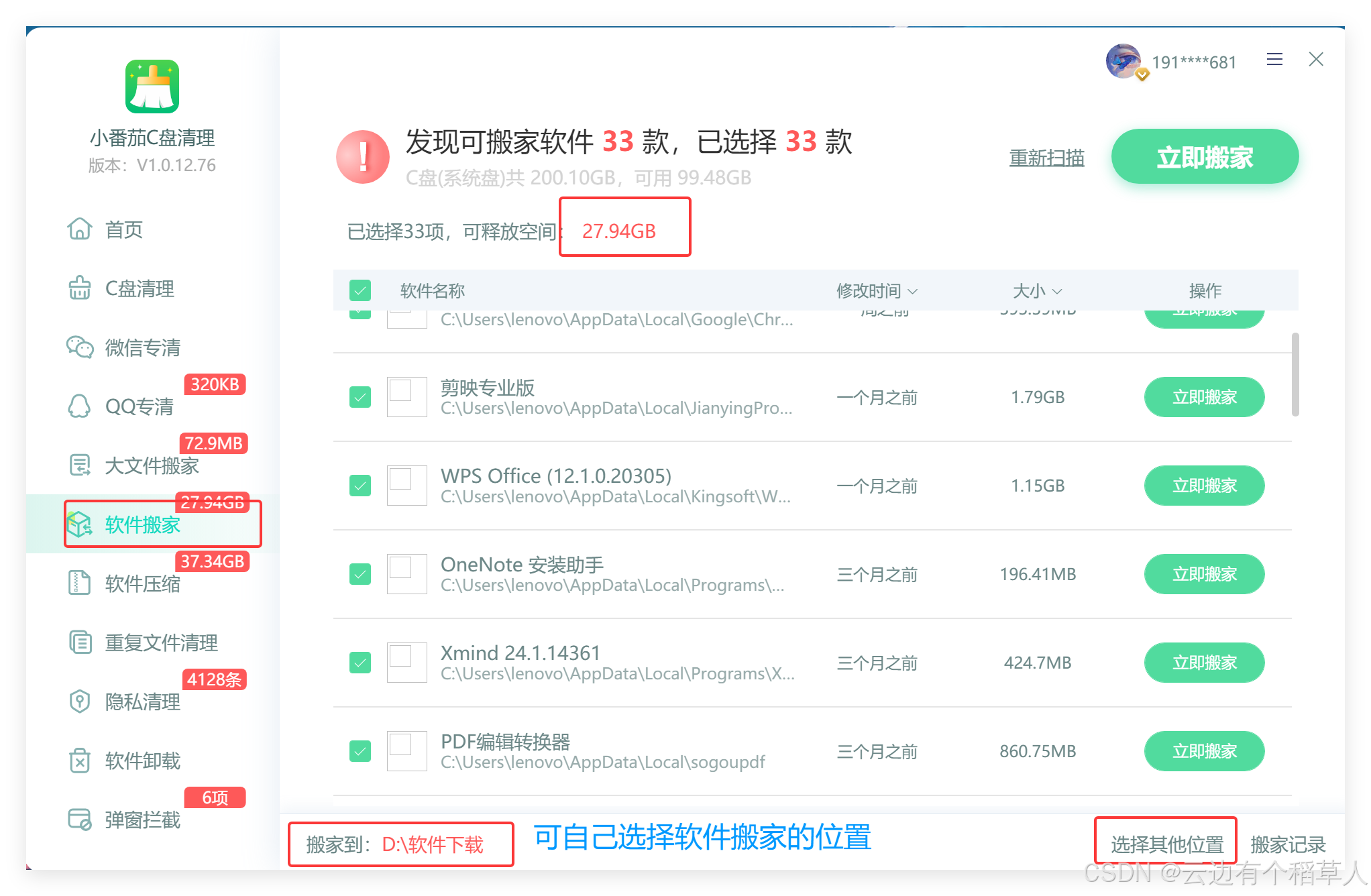The image size is (1371, 896).
Task: Sort by 大小 dropdown arrow
Action: [x=1058, y=291]
